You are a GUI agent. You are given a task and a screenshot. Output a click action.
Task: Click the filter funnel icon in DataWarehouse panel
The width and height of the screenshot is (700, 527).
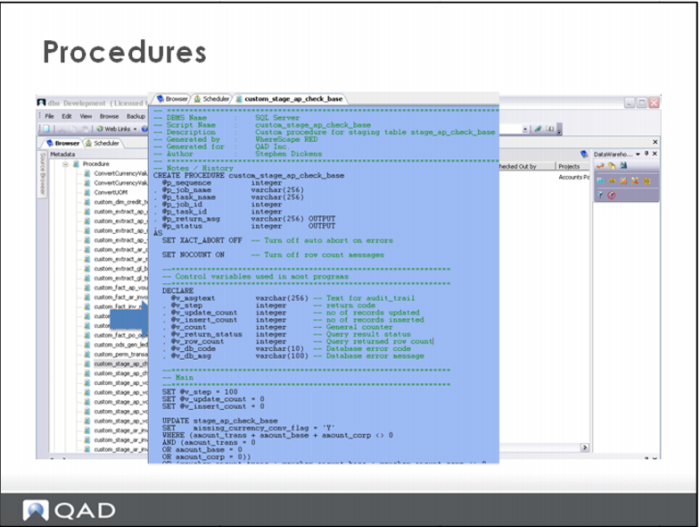(x=600, y=195)
